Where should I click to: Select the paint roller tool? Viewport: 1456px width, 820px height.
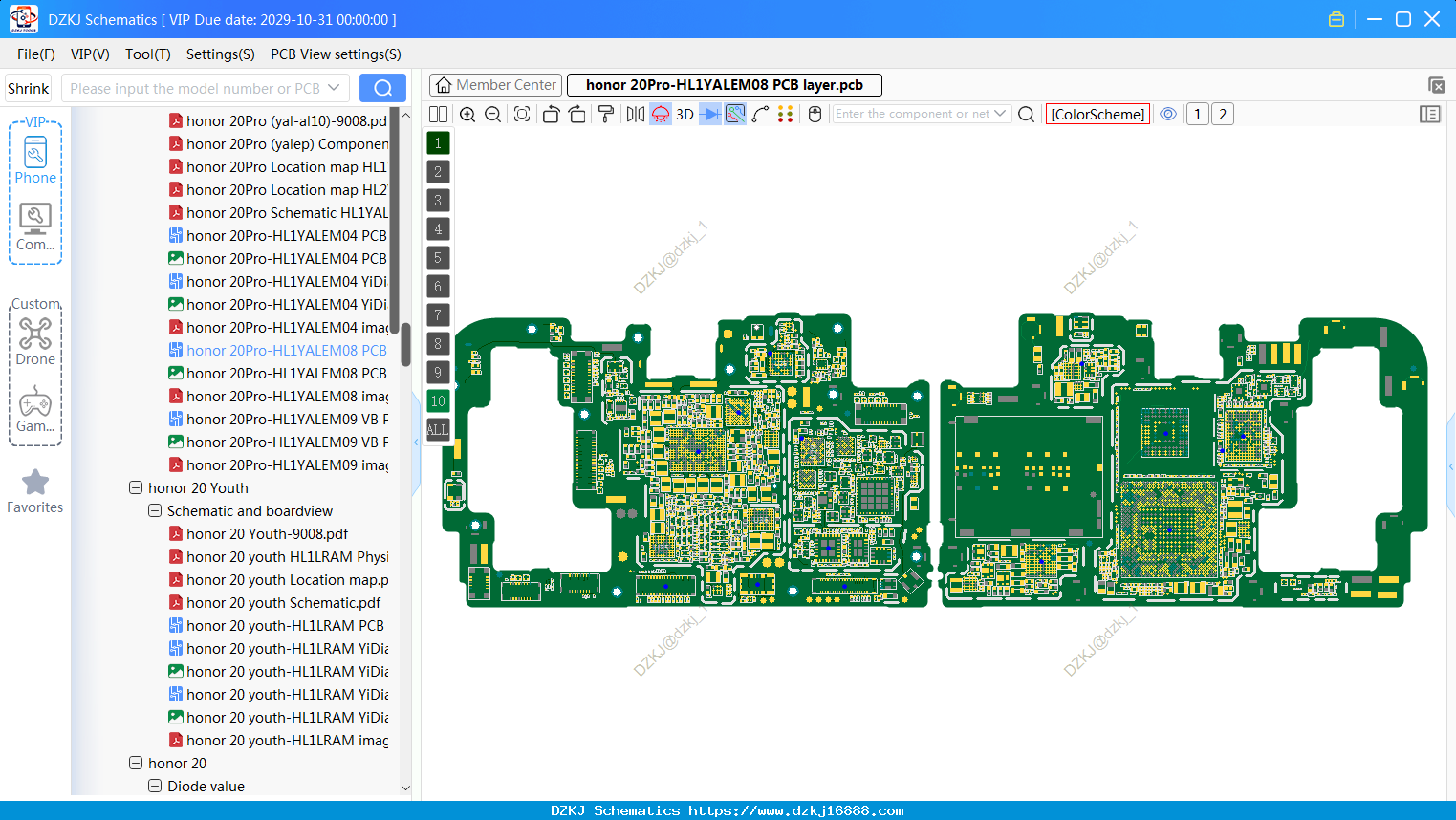[x=606, y=114]
